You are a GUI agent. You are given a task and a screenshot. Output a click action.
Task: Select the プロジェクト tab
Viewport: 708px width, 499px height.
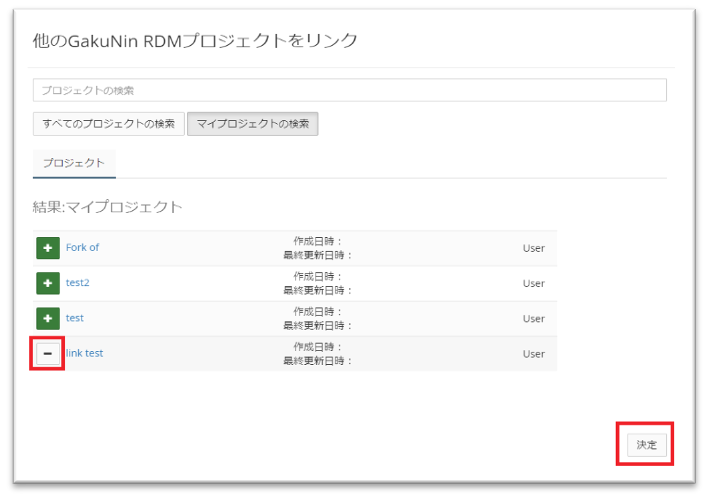[x=74, y=163]
